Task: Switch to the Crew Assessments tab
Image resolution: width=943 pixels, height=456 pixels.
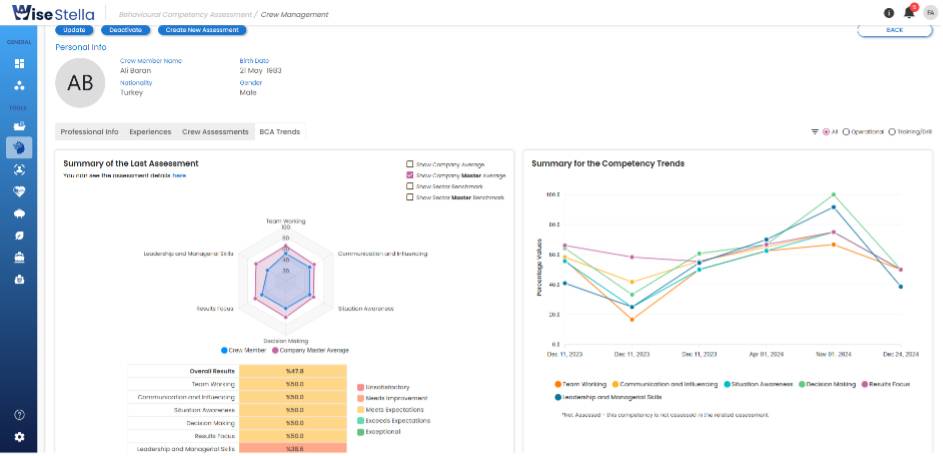Action: (214, 132)
